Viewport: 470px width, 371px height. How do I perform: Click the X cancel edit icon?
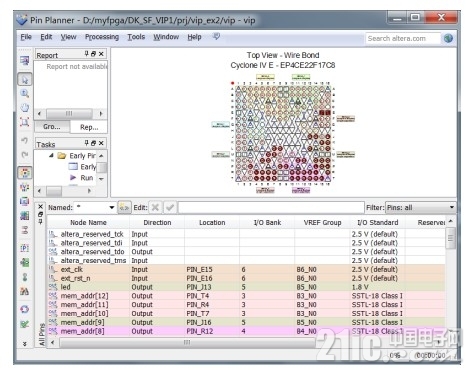(x=155, y=207)
